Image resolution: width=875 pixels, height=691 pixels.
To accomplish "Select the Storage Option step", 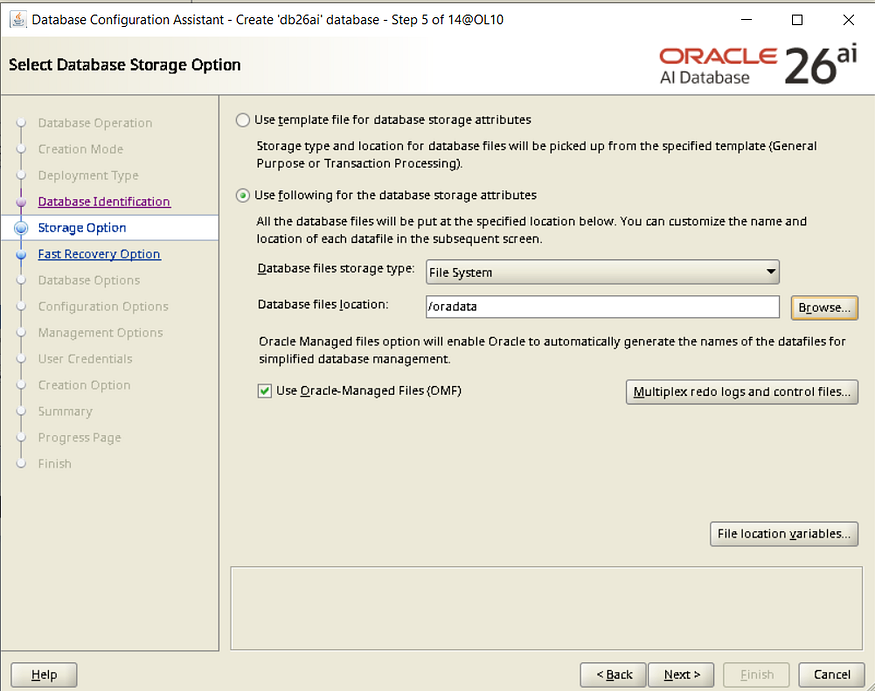I will [82, 228].
